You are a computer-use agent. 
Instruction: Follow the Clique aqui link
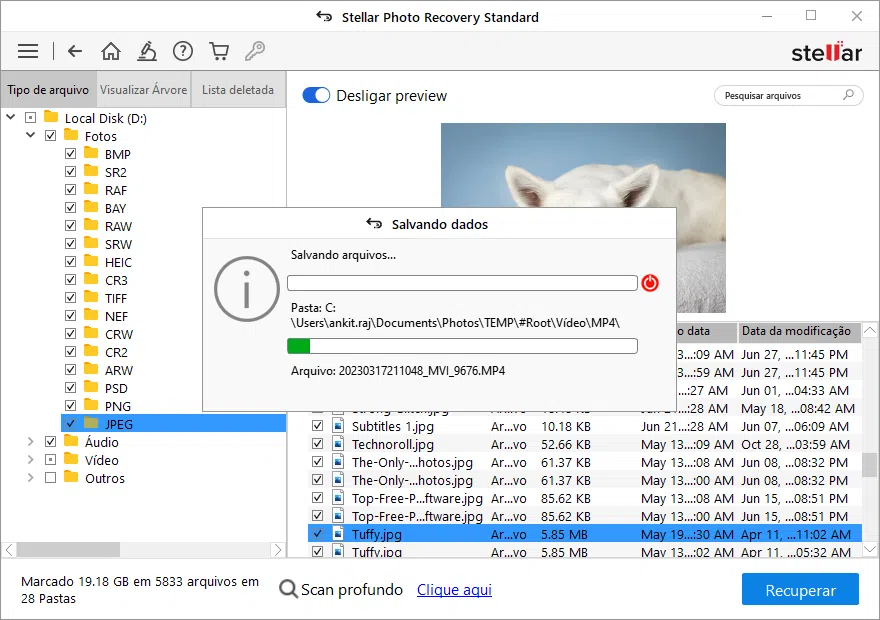coord(454,589)
